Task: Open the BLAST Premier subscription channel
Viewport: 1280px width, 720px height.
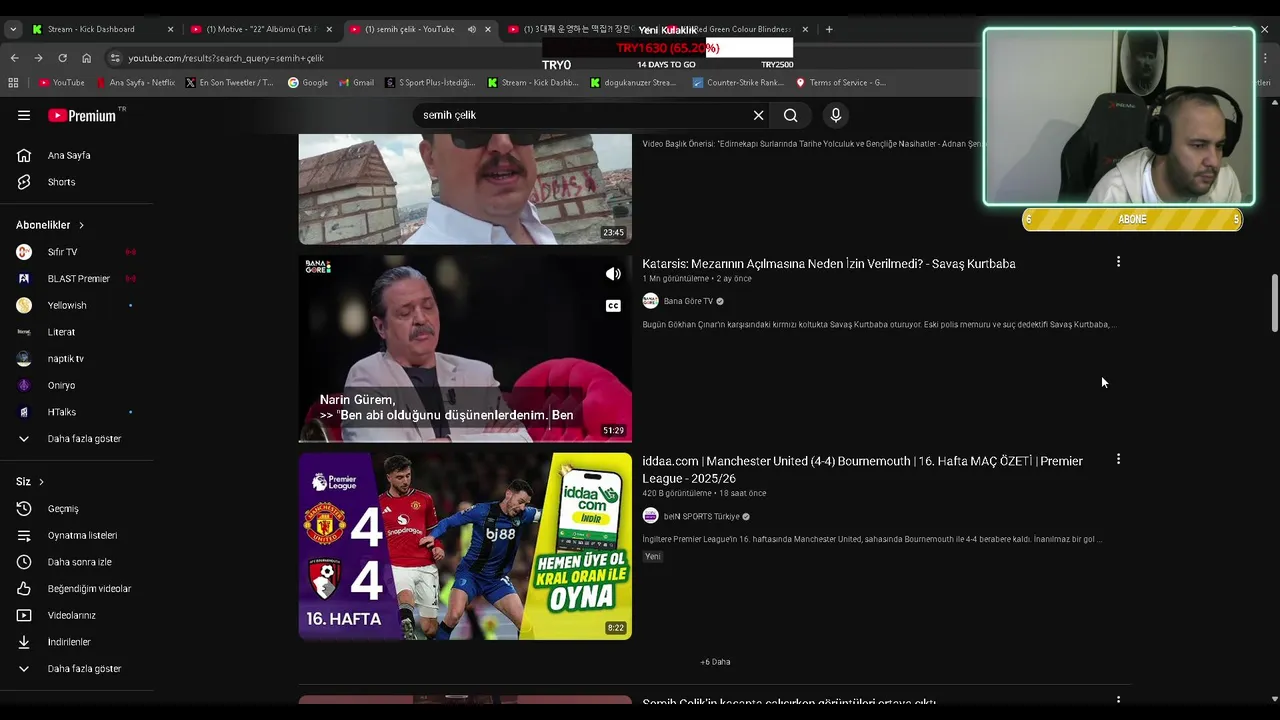Action: pyautogui.click(x=76, y=278)
